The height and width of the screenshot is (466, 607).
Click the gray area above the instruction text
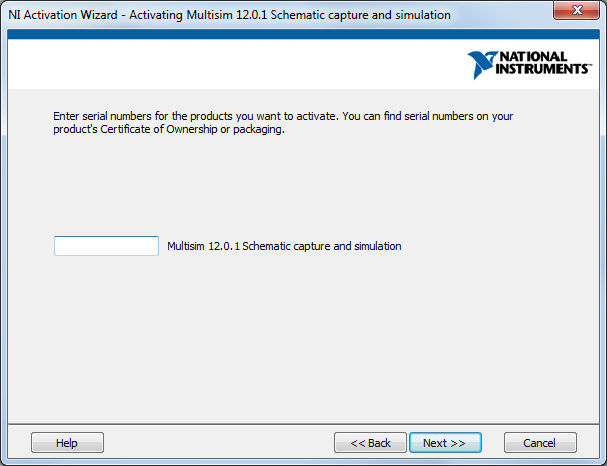click(300, 98)
